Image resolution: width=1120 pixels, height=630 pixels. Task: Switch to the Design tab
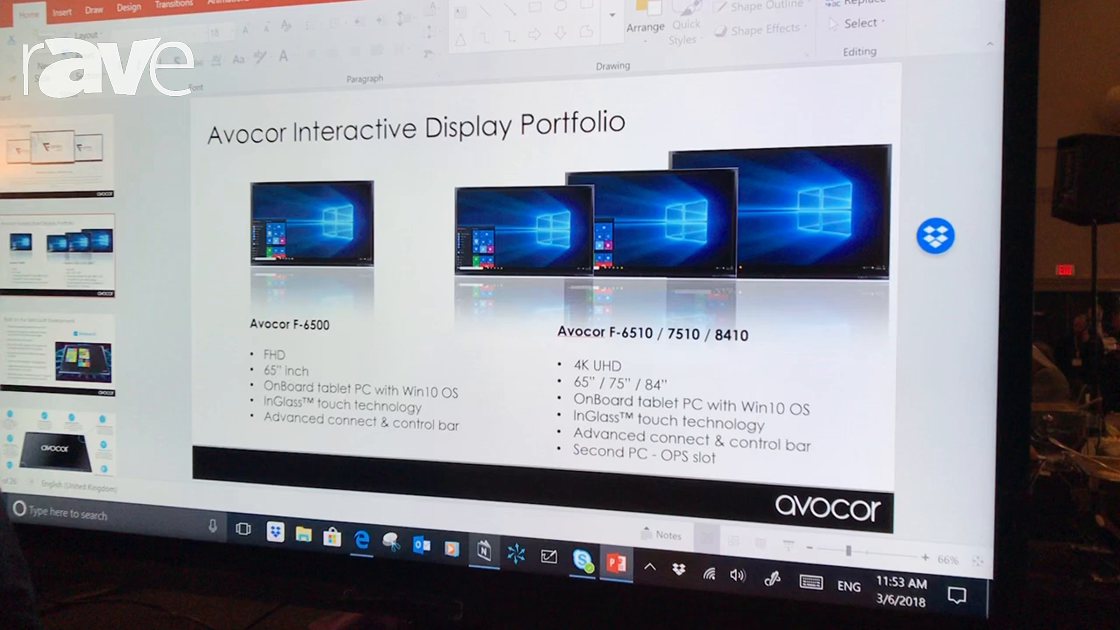point(129,7)
